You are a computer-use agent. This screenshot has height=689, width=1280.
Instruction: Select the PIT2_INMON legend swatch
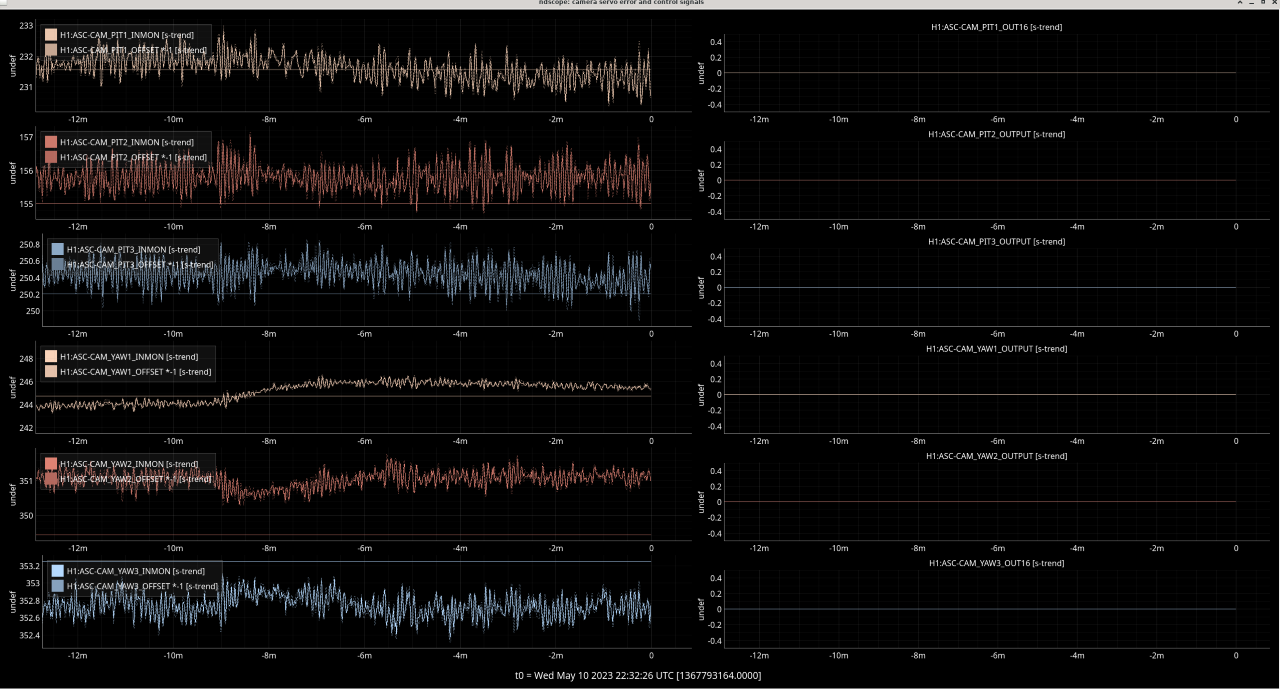pyautogui.click(x=51, y=142)
